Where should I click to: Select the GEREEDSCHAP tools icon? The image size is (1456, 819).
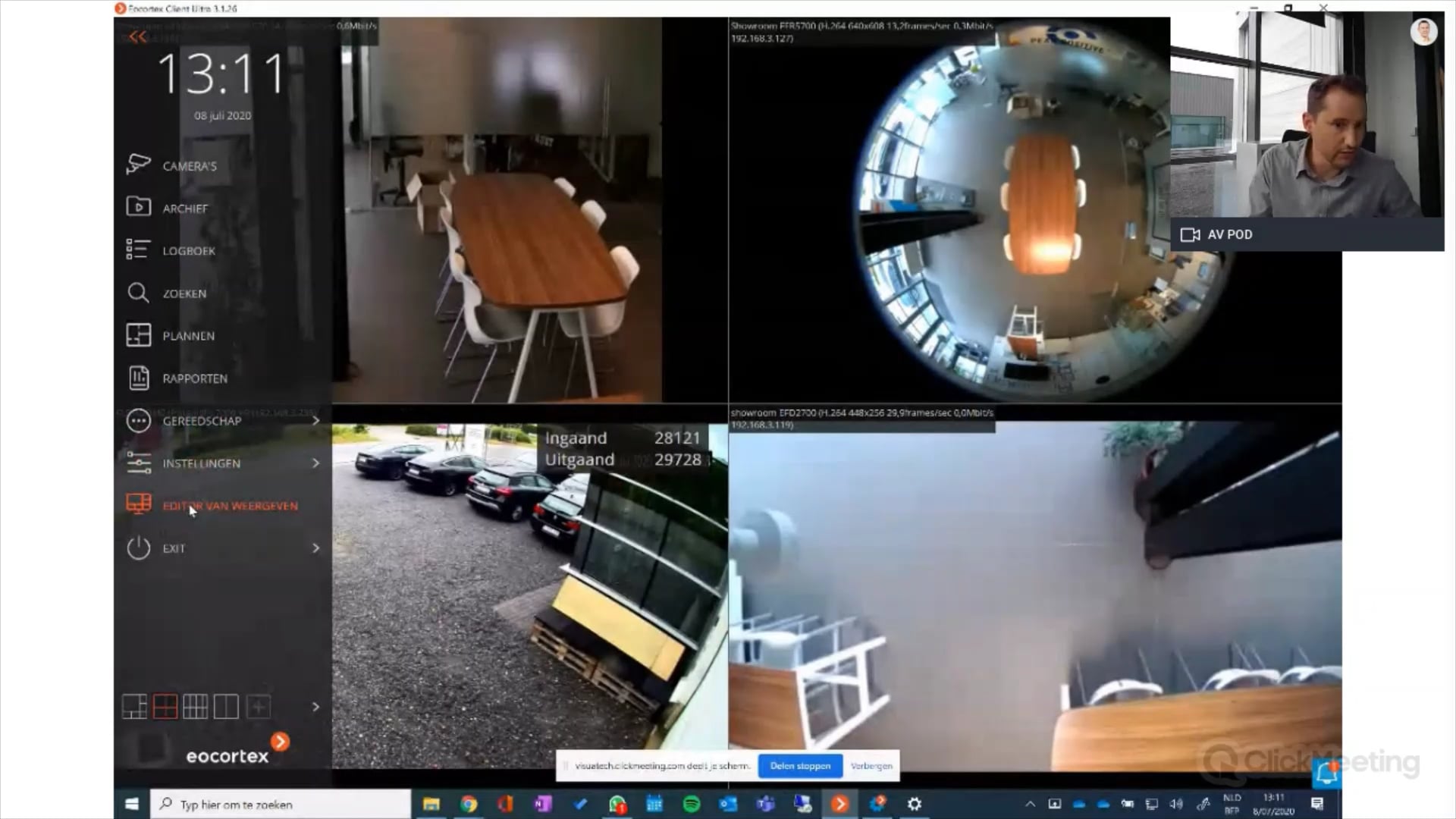click(x=139, y=420)
